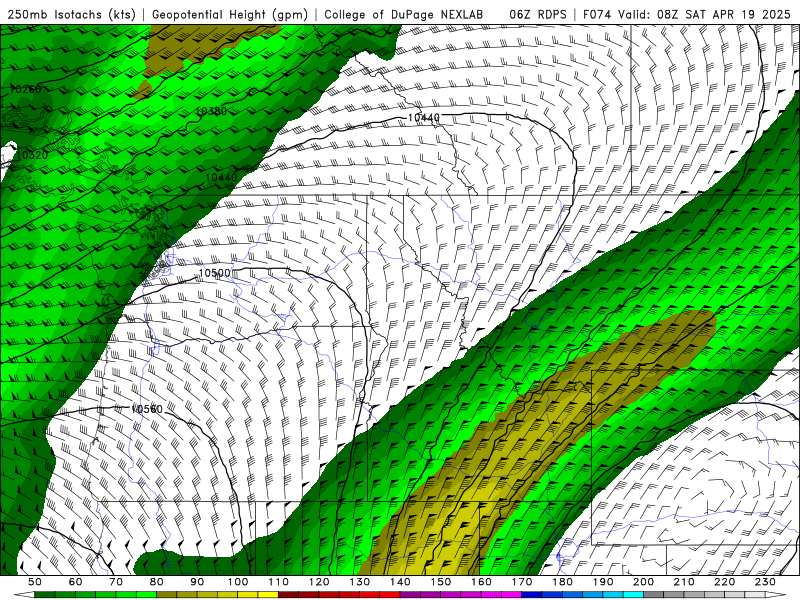Click the "90" color bar label

coord(197,582)
